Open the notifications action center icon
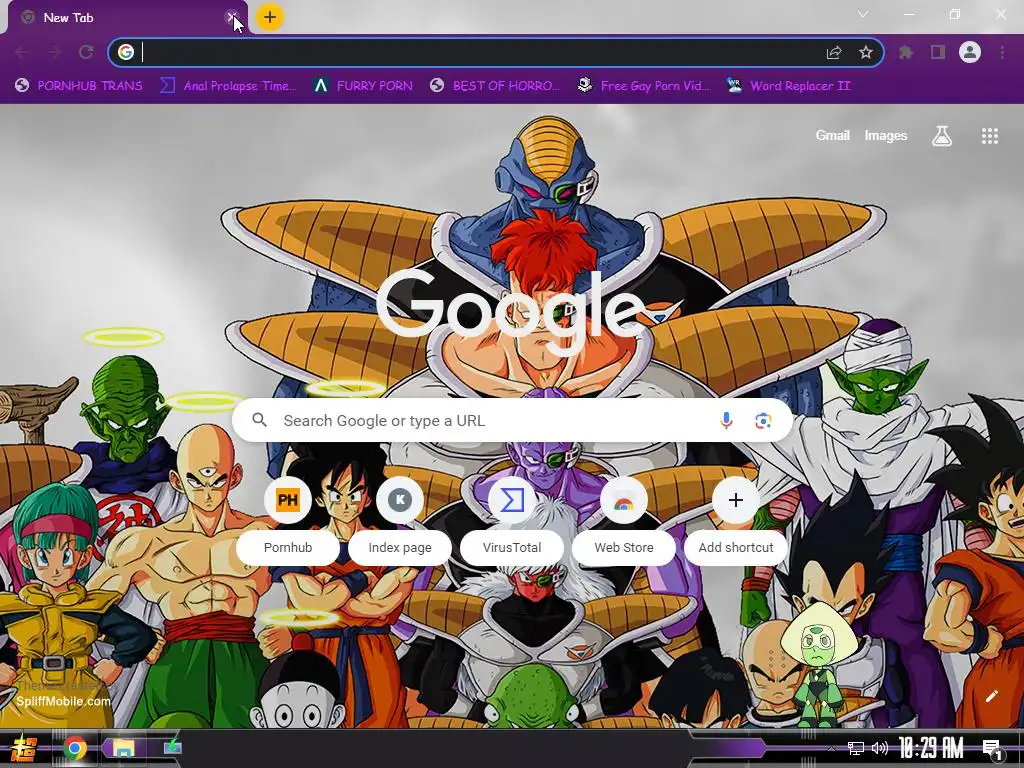The width and height of the screenshot is (1024, 768). pos(992,749)
